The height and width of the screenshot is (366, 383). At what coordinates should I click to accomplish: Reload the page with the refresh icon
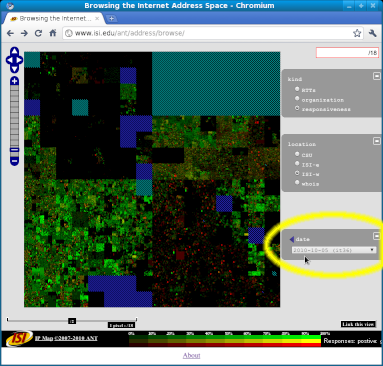[38, 33]
